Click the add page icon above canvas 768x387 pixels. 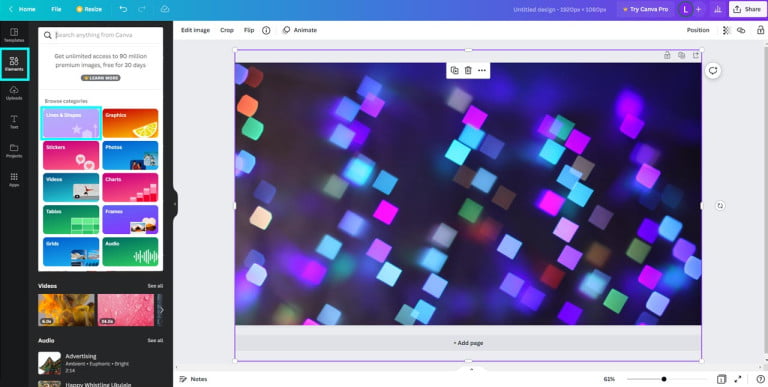point(696,55)
